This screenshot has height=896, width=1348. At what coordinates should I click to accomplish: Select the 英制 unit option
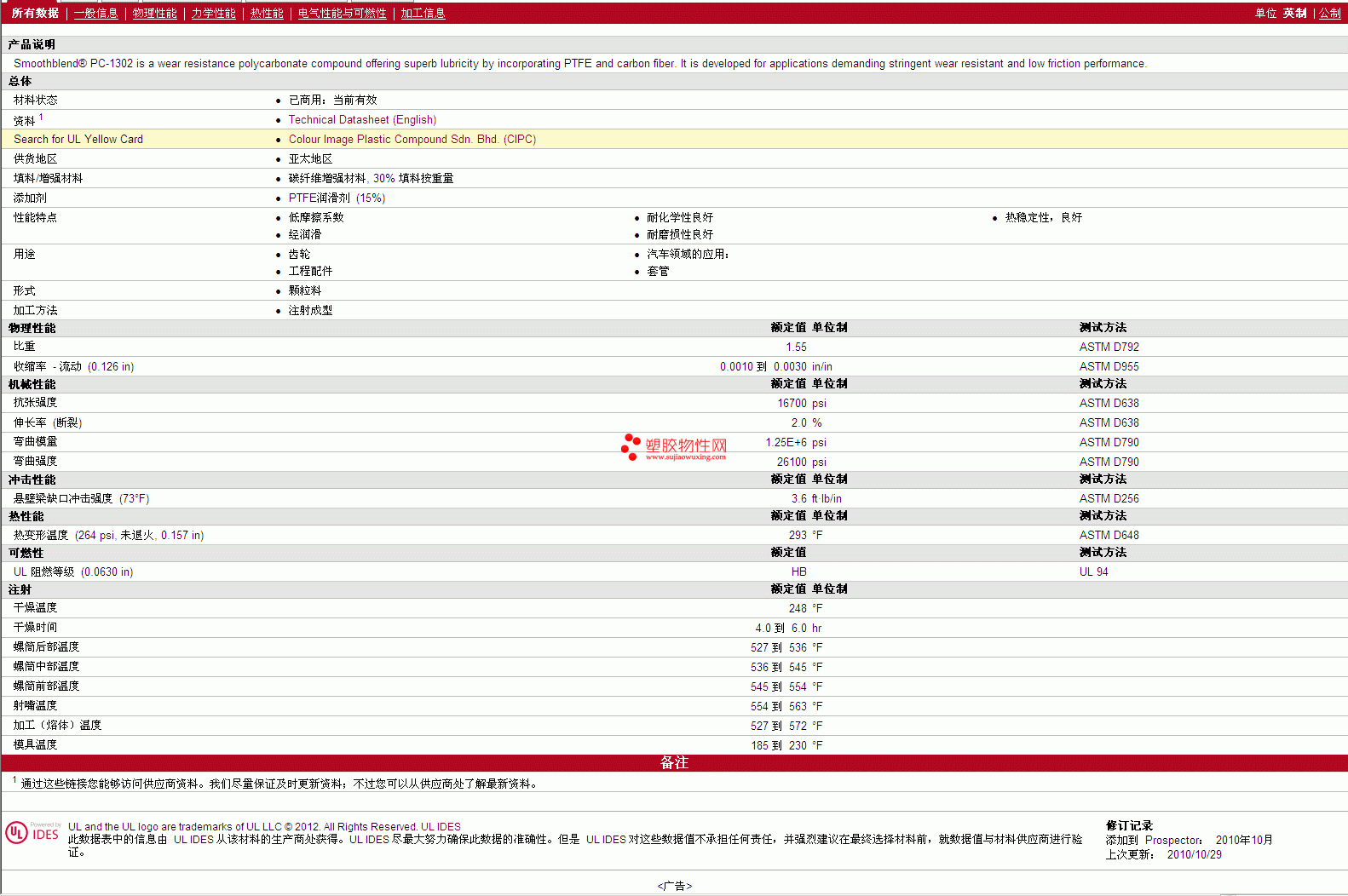(1294, 13)
